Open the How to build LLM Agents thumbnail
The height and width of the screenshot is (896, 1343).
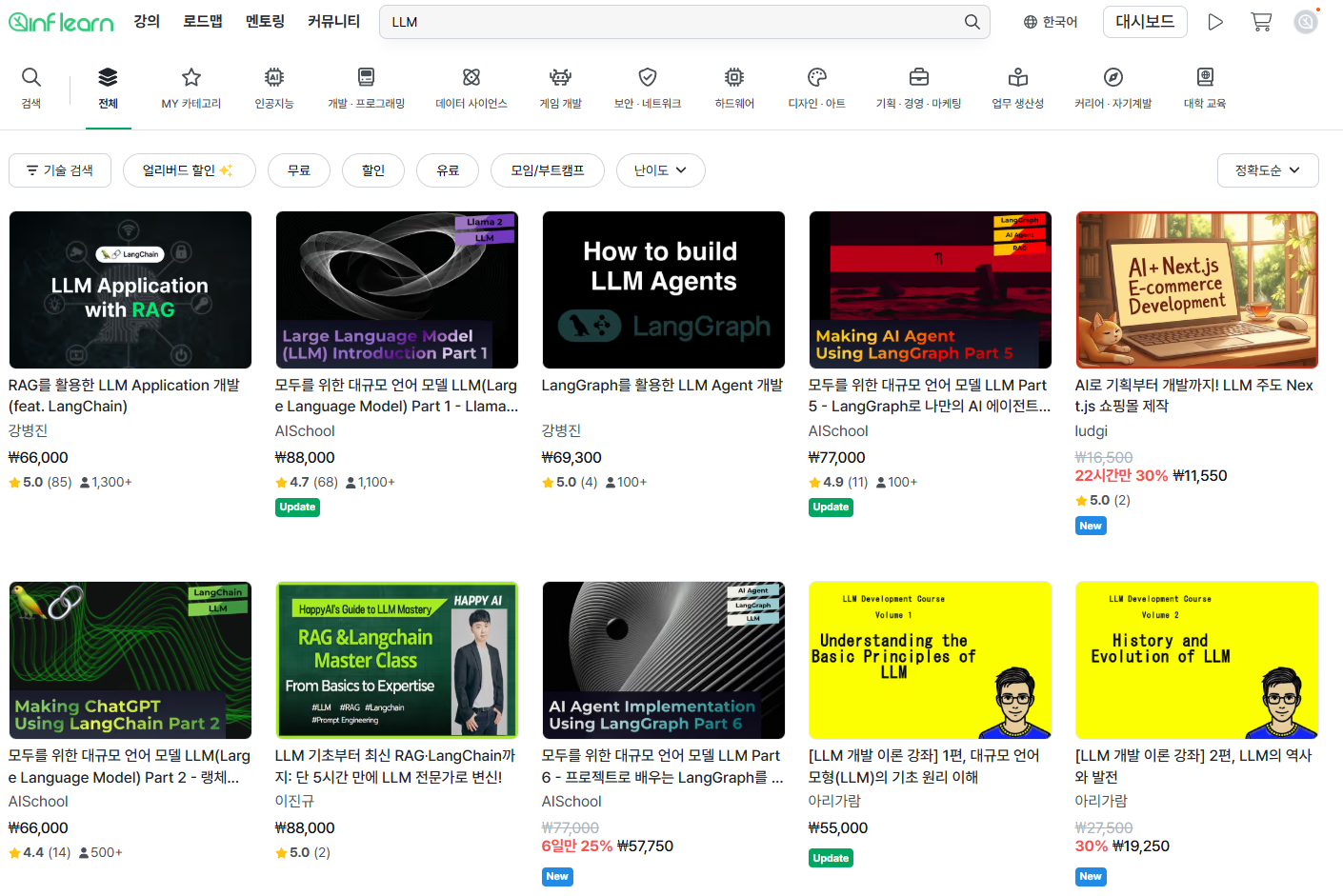click(x=664, y=289)
